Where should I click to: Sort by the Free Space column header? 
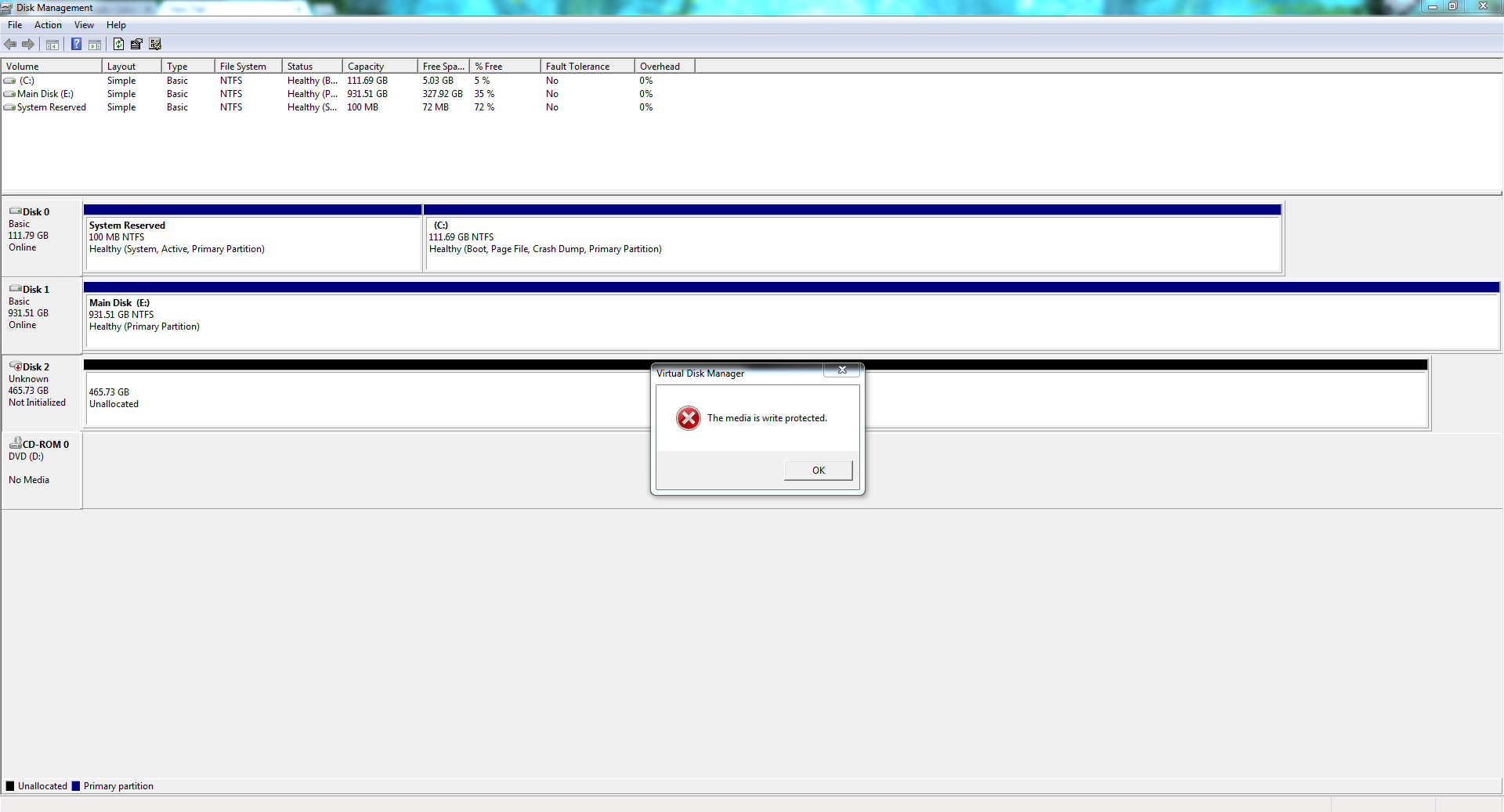pos(443,67)
